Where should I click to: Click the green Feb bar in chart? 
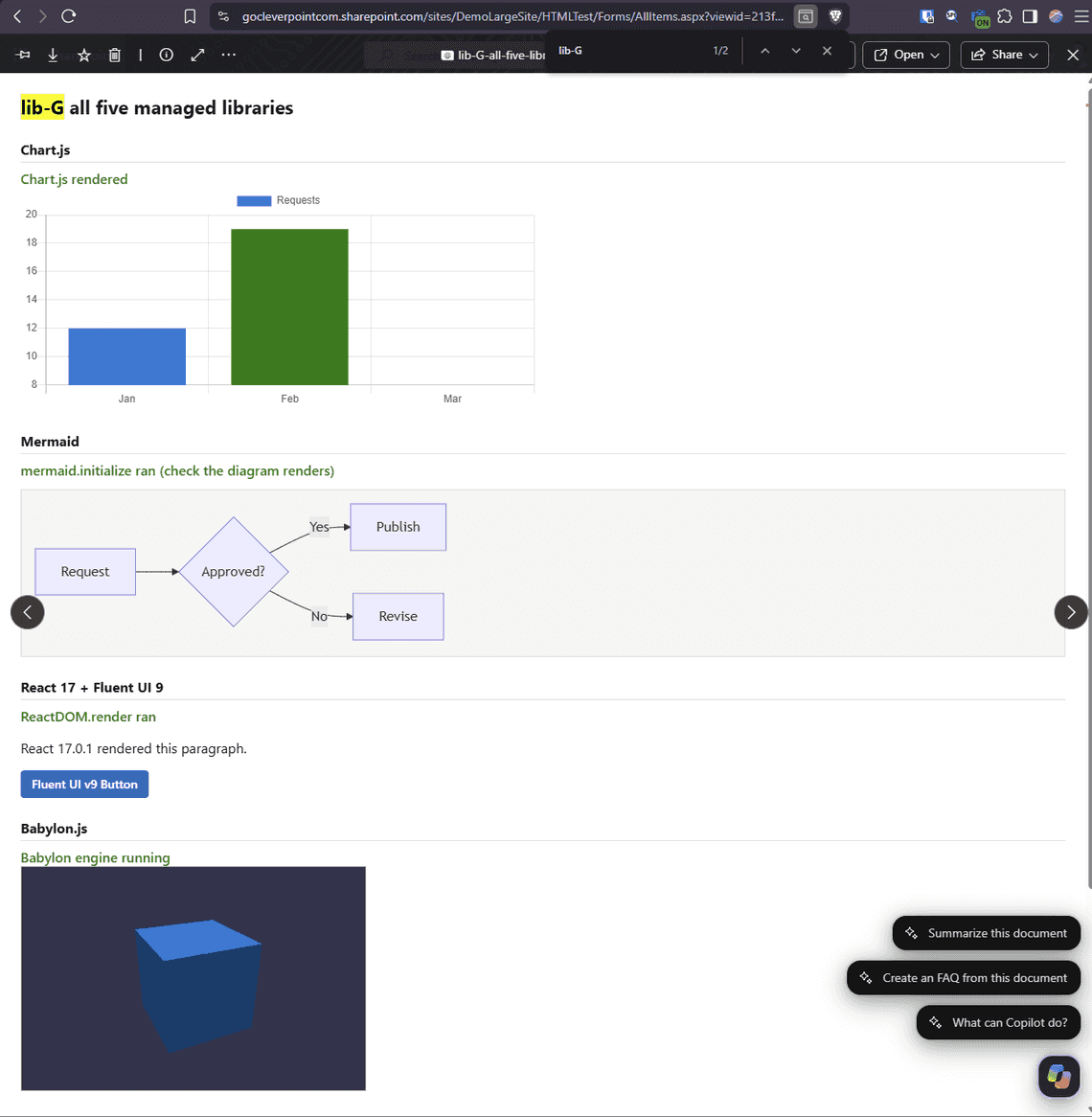[x=290, y=308]
